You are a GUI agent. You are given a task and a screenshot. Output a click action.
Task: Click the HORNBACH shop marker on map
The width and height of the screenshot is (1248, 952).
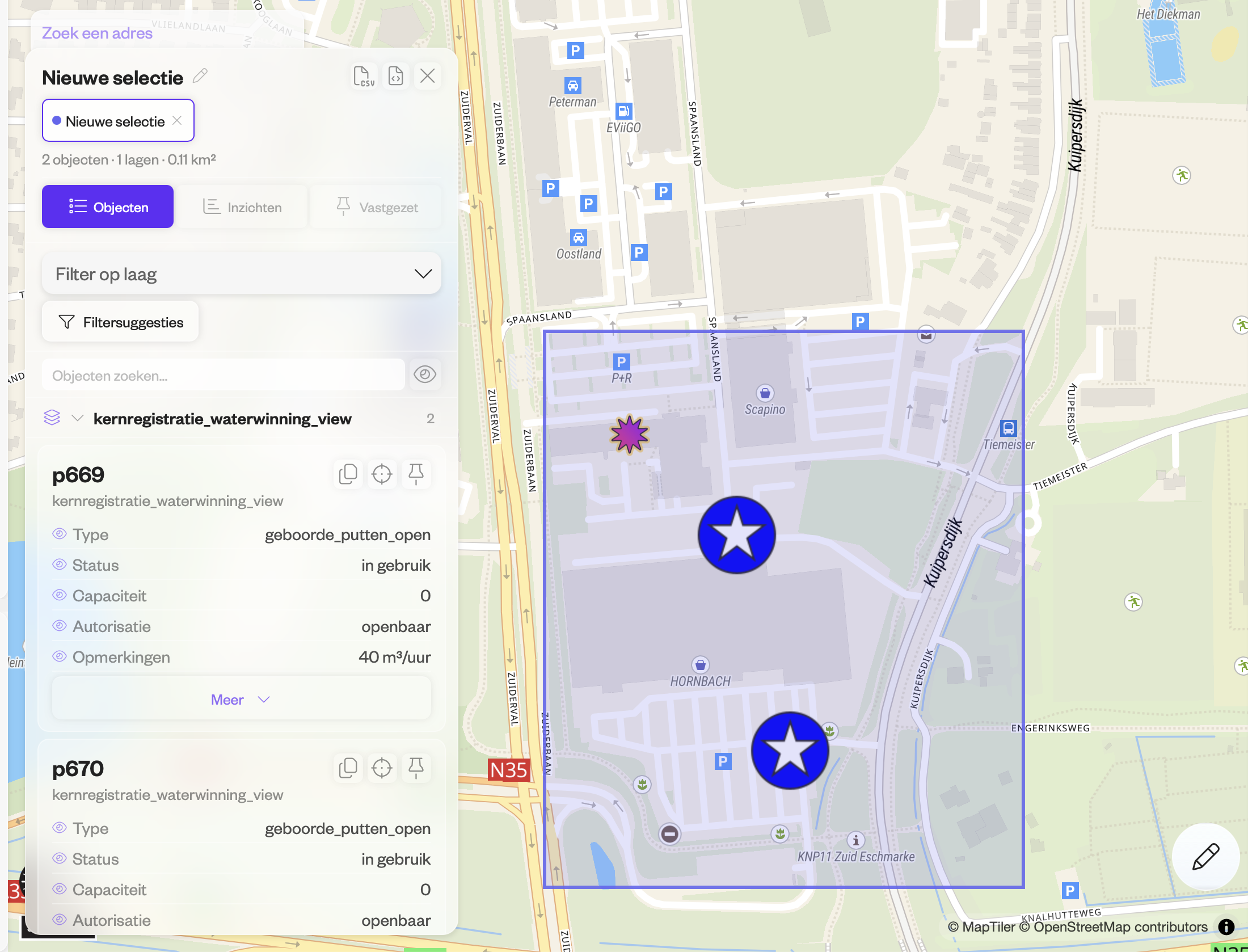[701, 664]
